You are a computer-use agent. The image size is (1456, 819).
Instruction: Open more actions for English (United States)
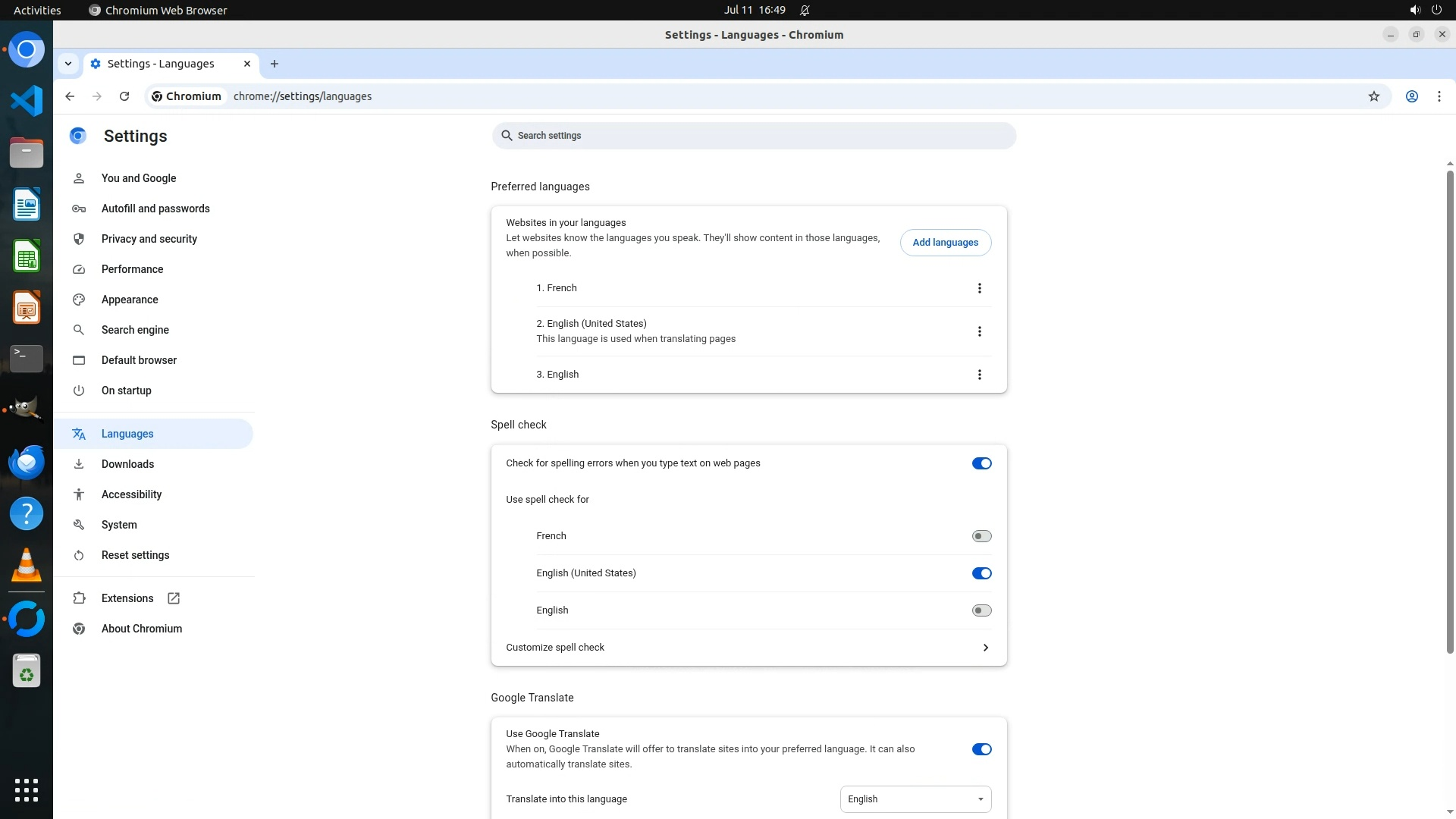click(979, 331)
